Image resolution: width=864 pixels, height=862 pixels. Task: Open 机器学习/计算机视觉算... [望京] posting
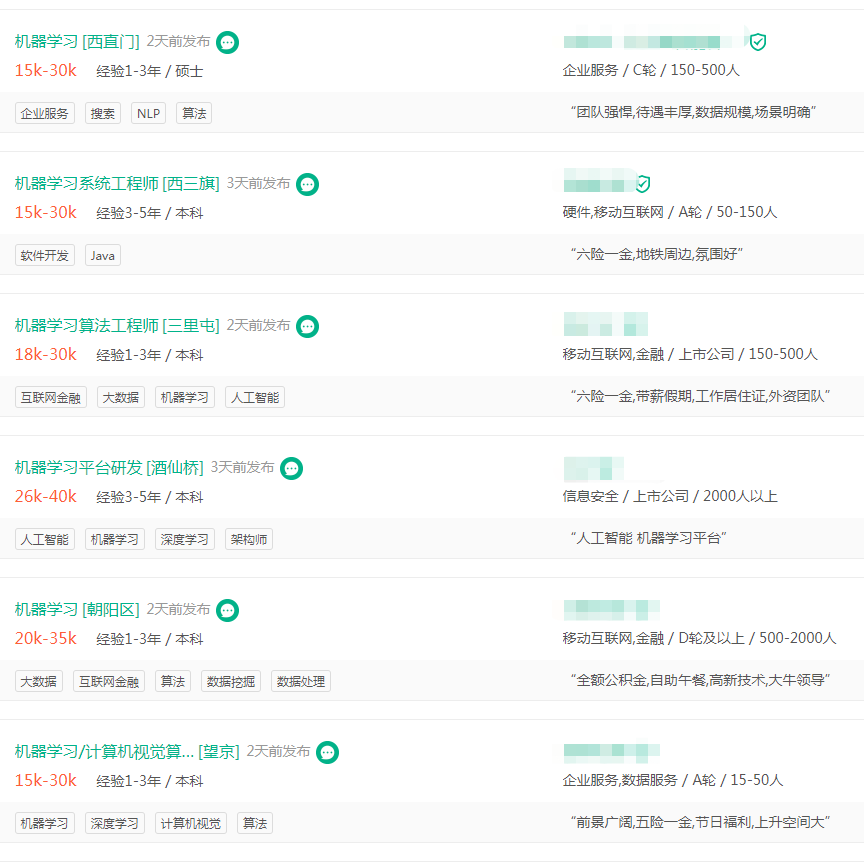[x=127, y=752]
